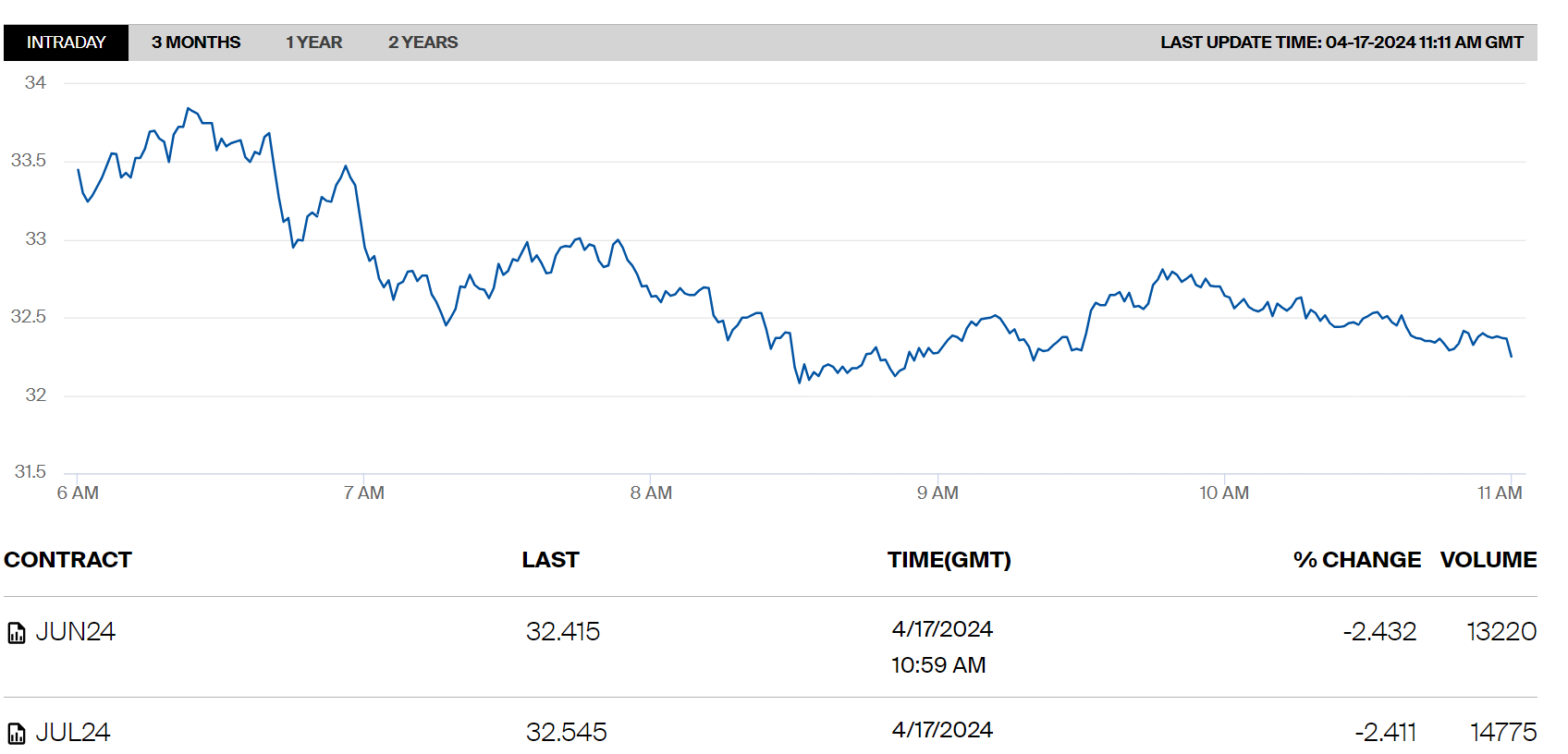The width and height of the screenshot is (1568, 754).
Task: Open the chart icon beside JUN24
Action: click(17, 633)
